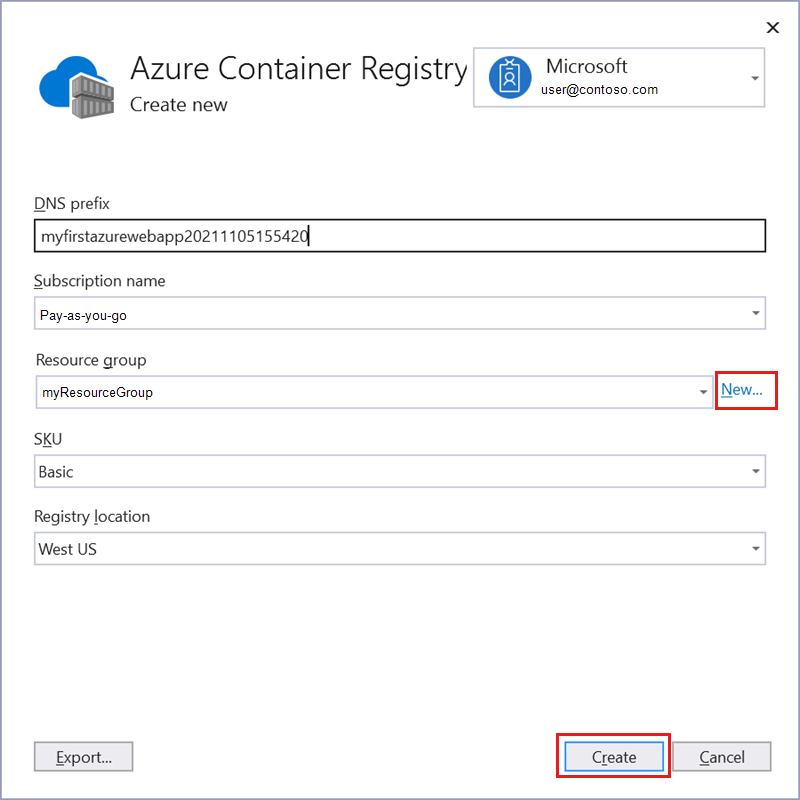800x800 pixels.
Task: Open the account selector dropdown arrow
Action: 754,76
